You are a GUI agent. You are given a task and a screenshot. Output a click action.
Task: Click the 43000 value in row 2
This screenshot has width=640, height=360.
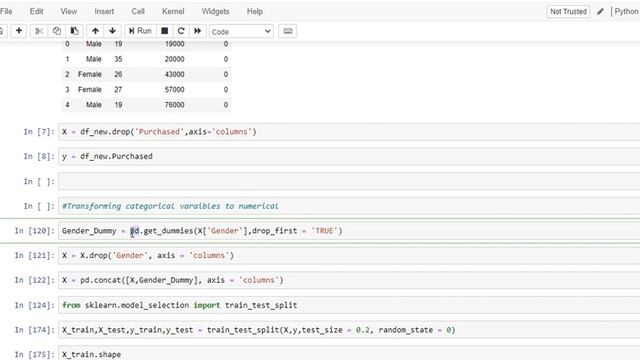174,74
